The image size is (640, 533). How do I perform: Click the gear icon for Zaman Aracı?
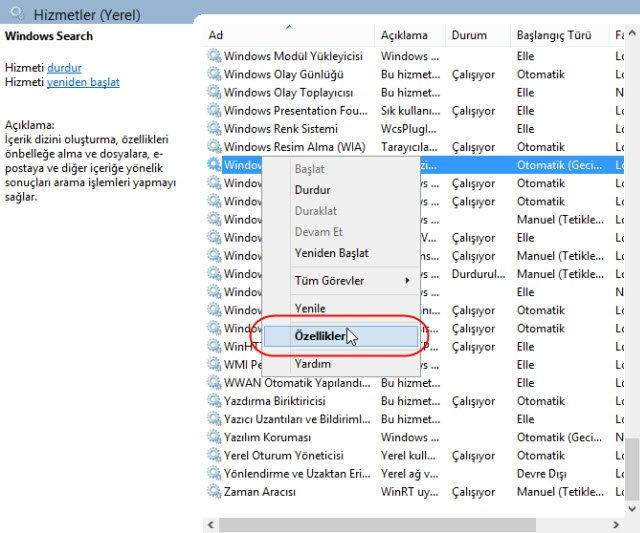[214, 491]
